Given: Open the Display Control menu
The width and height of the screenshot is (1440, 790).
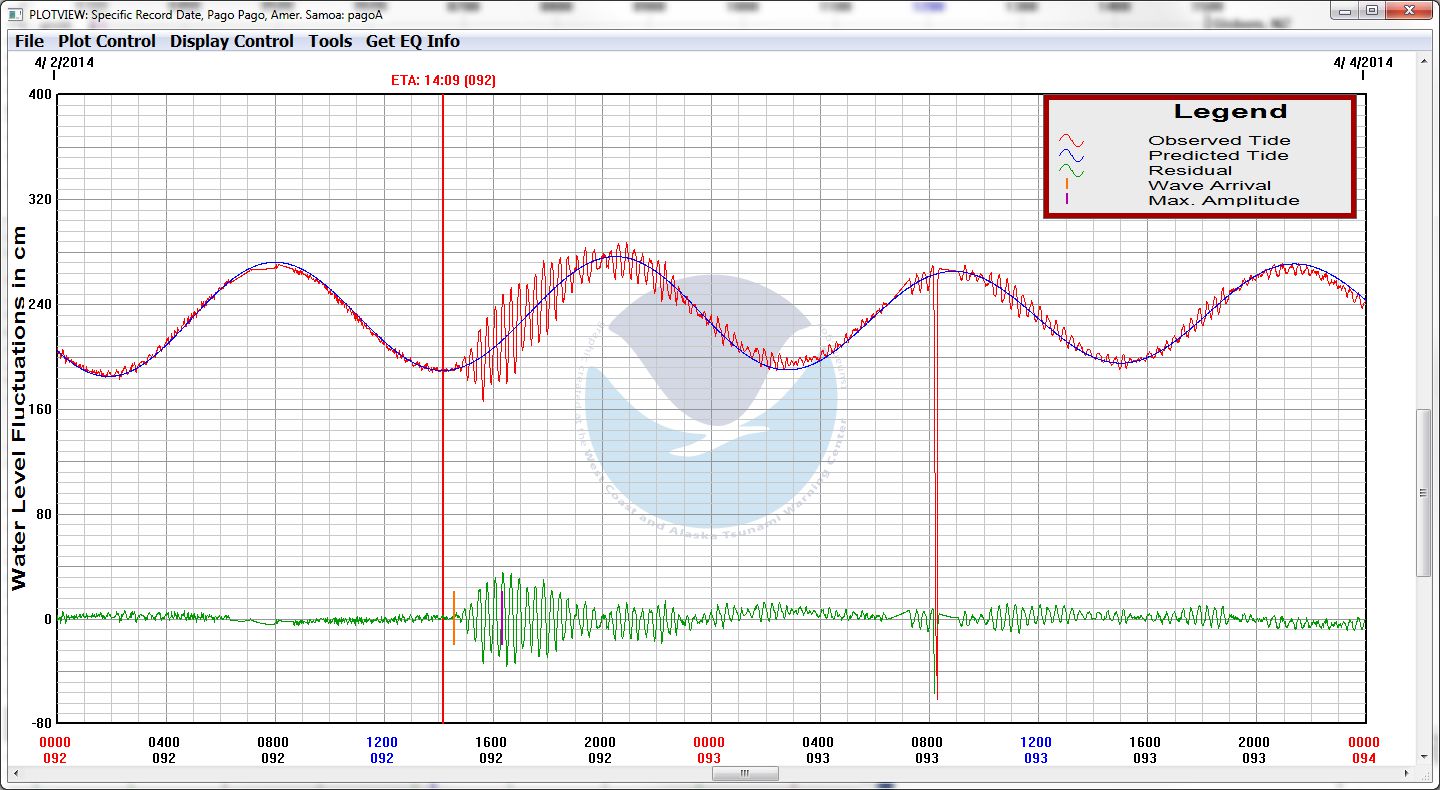Looking at the screenshot, I should click(x=231, y=41).
